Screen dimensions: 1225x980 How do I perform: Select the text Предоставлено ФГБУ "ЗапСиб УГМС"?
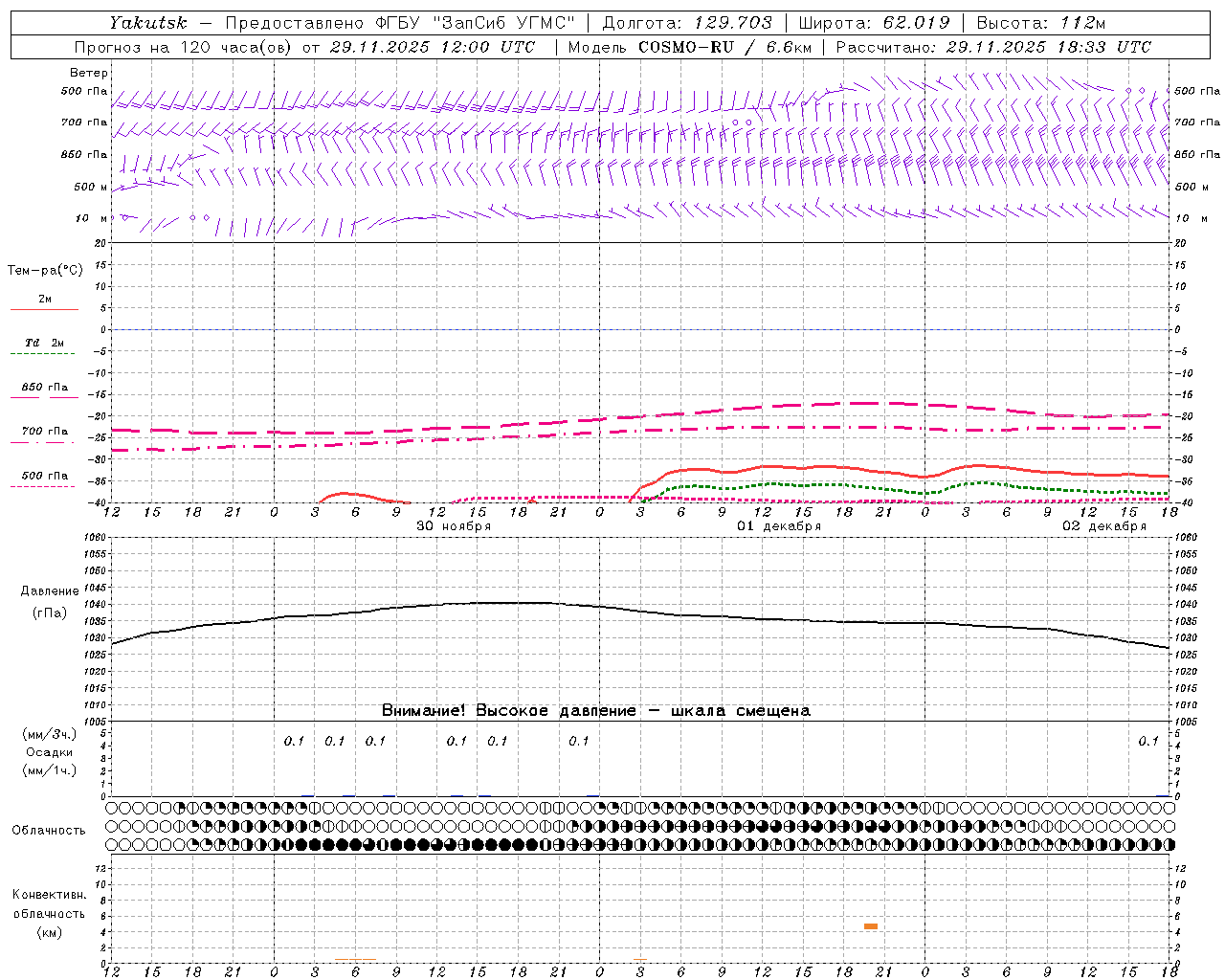tap(400, 23)
